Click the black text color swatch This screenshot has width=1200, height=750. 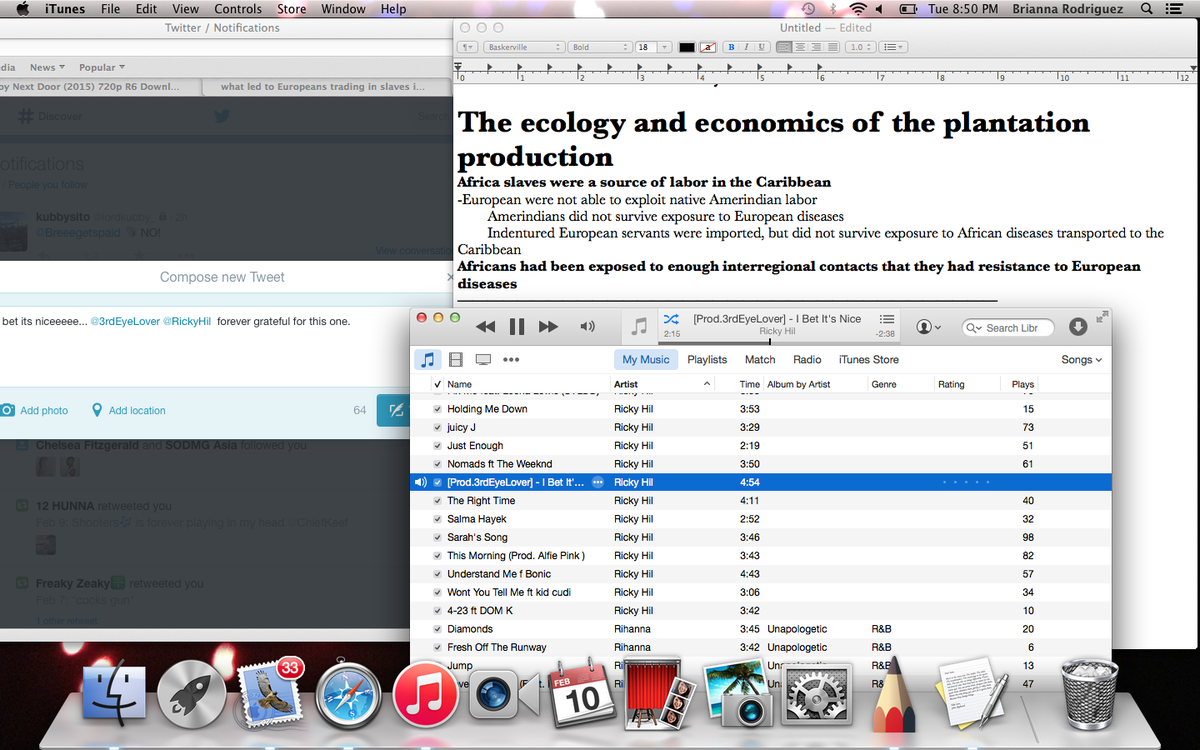click(x=687, y=47)
